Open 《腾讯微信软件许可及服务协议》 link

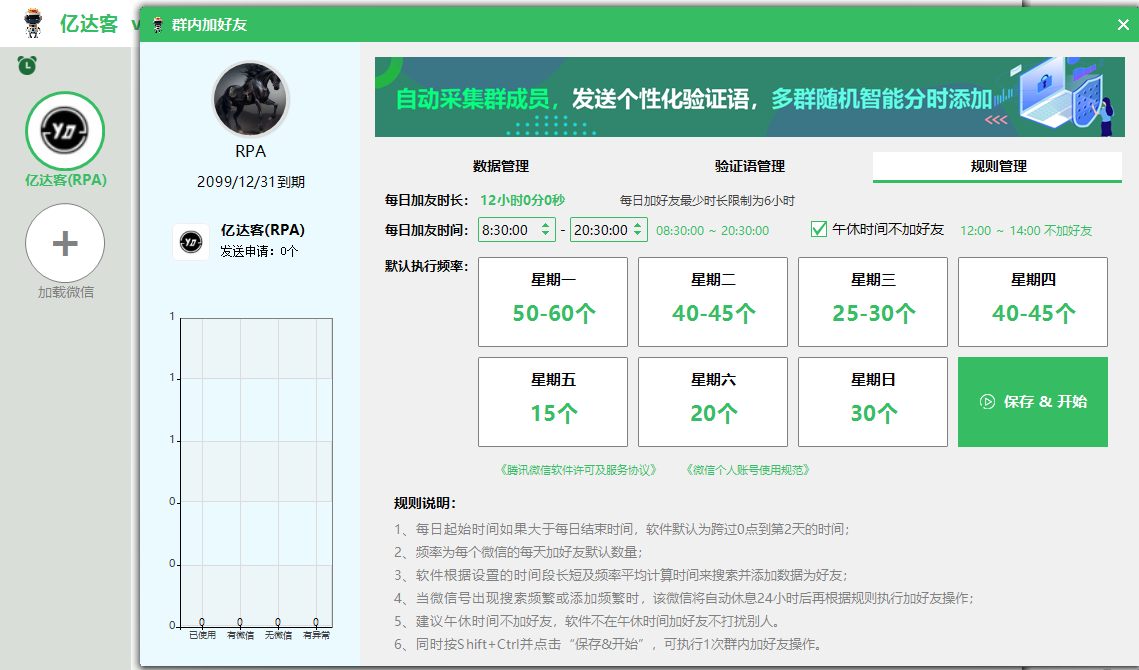(578, 470)
